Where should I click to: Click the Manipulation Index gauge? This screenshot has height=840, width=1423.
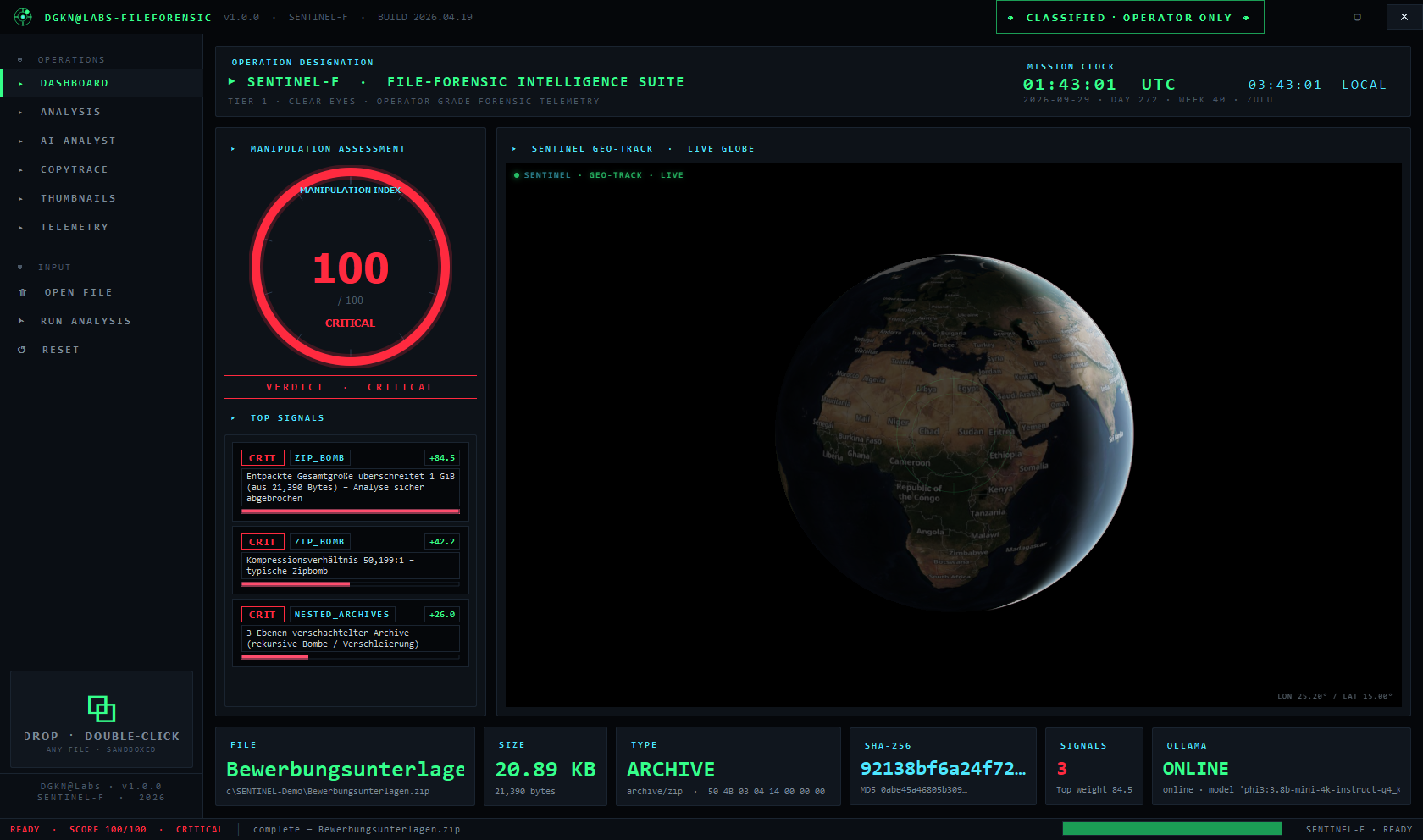[351, 267]
